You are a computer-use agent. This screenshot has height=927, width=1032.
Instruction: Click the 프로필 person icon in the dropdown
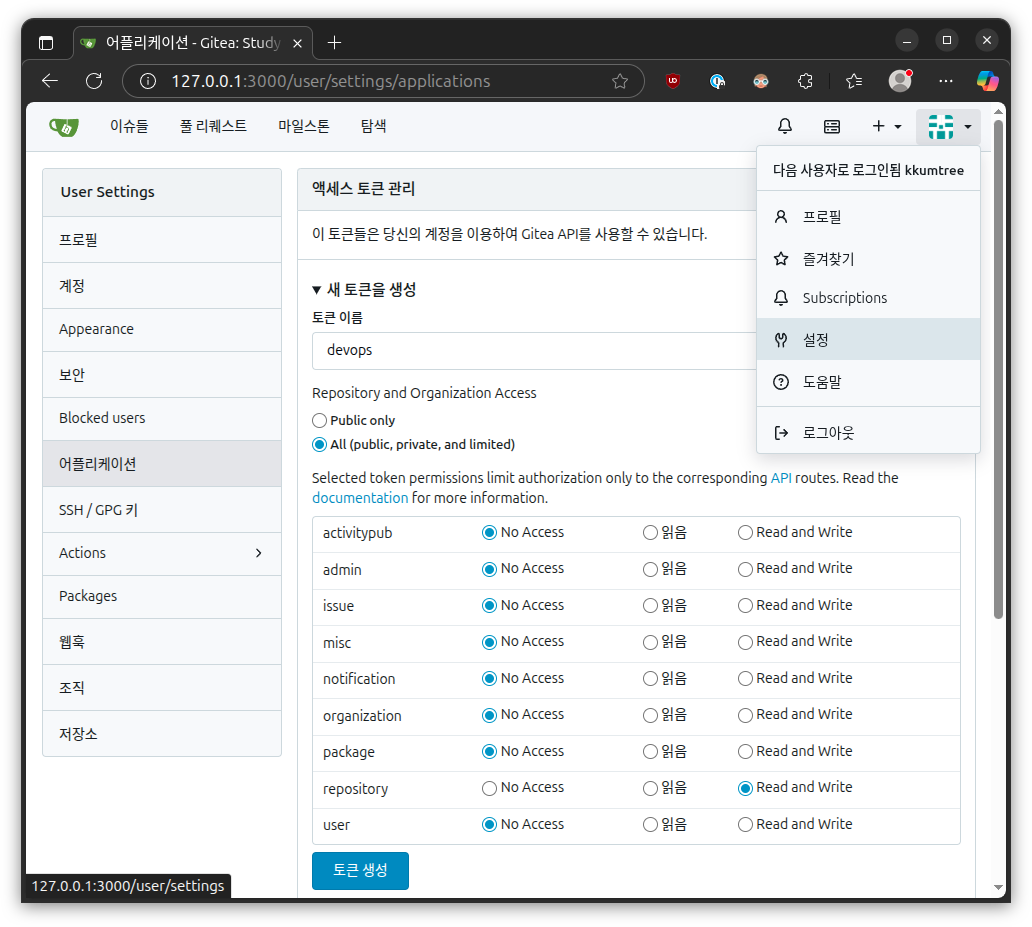(x=781, y=217)
